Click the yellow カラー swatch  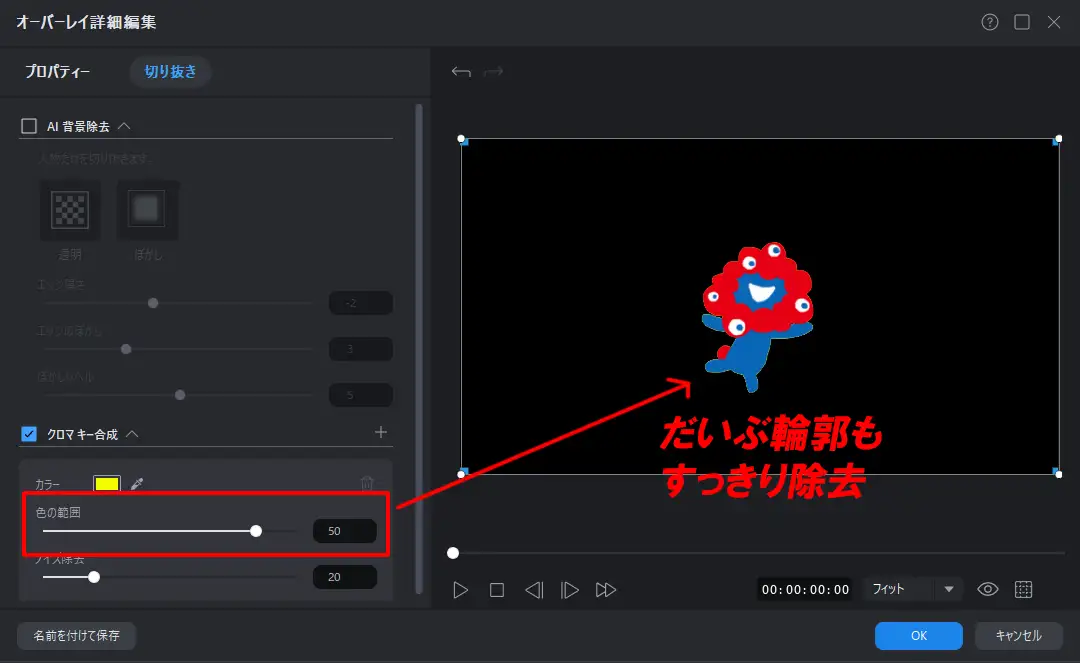pyautogui.click(x=107, y=484)
